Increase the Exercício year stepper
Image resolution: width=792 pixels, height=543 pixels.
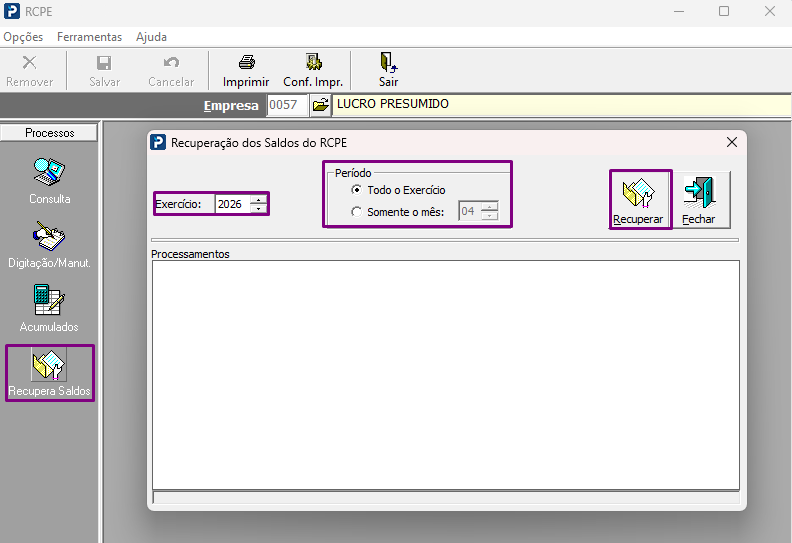[x=259, y=199]
